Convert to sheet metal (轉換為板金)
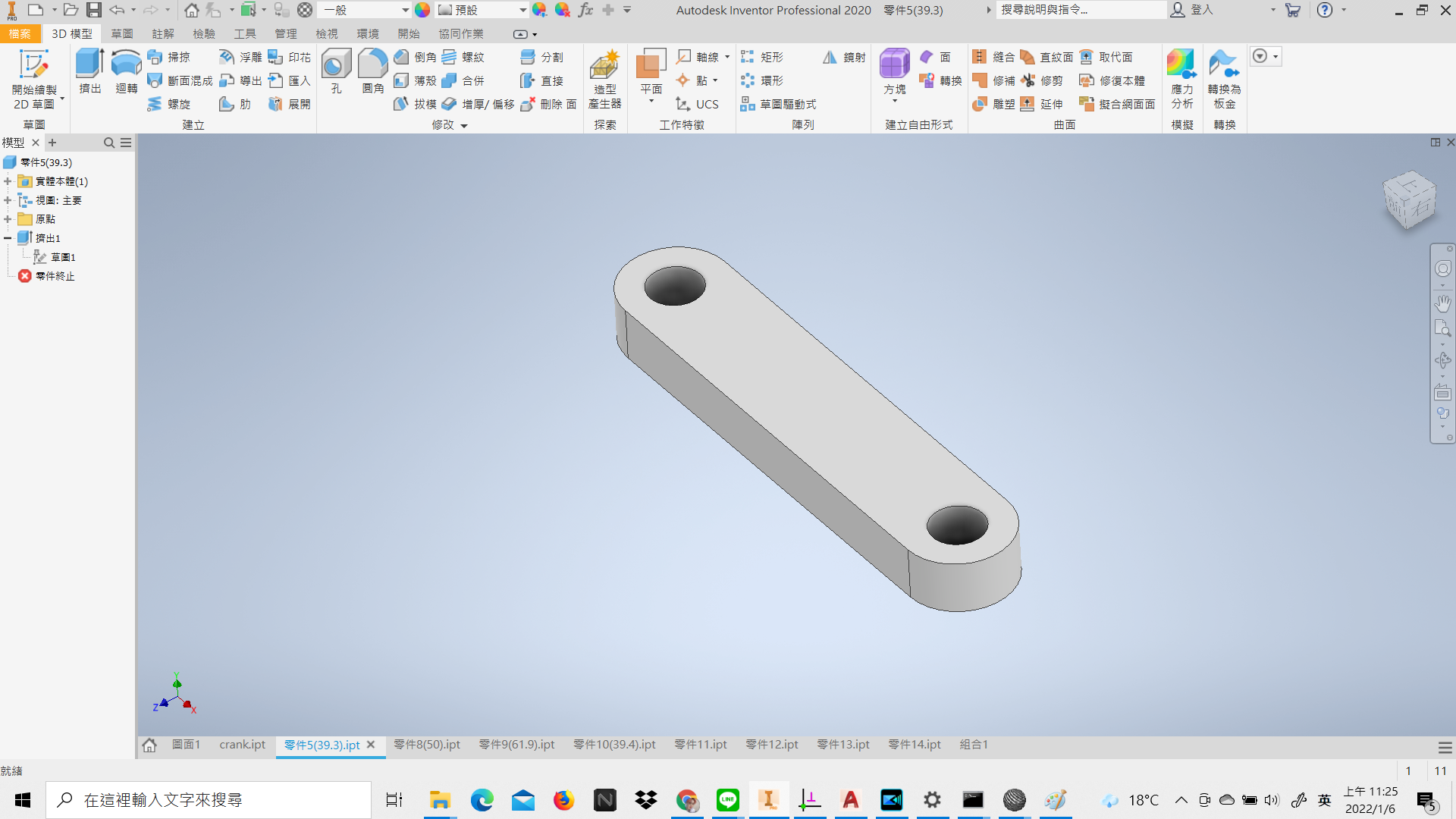The height and width of the screenshot is (819, 1456). (1224, 79)
